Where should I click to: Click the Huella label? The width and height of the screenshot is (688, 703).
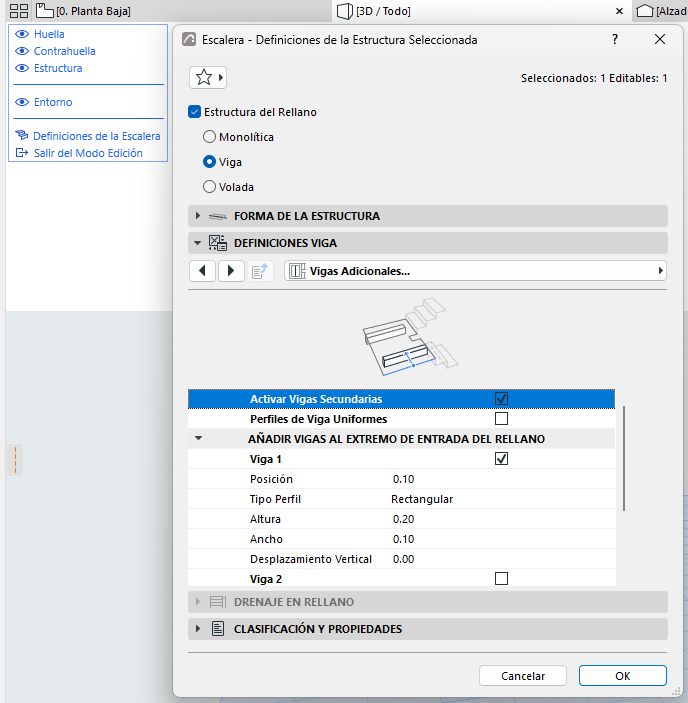(x=49, y=34)
